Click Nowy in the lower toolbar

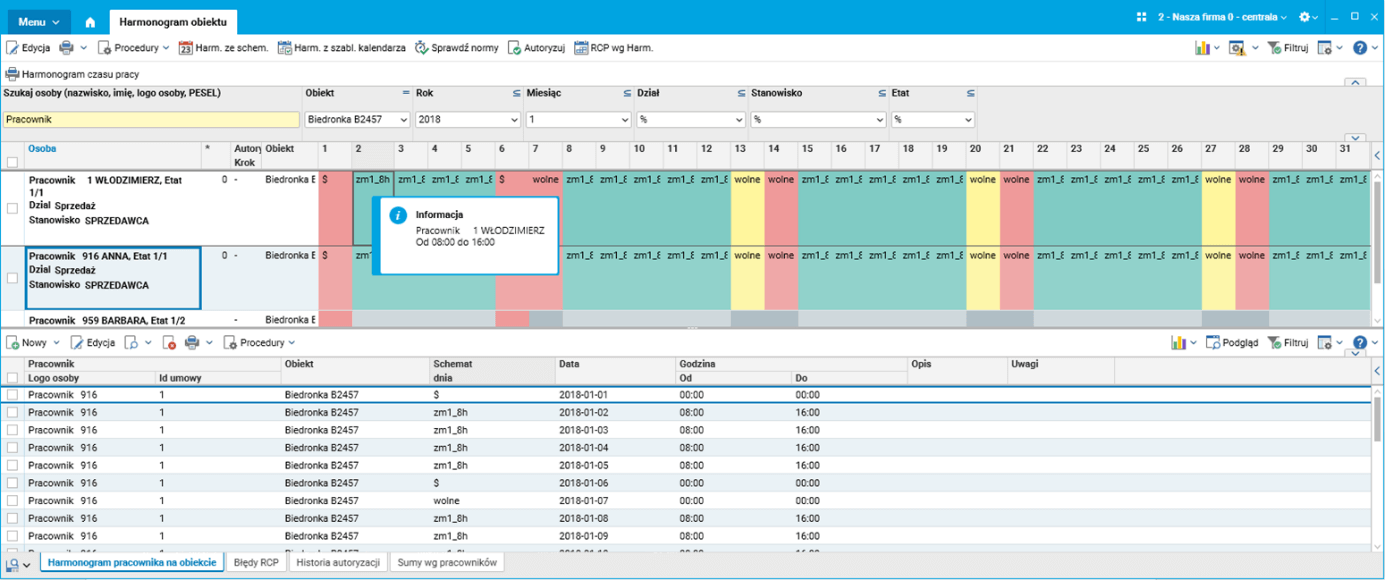click(27, 342)
